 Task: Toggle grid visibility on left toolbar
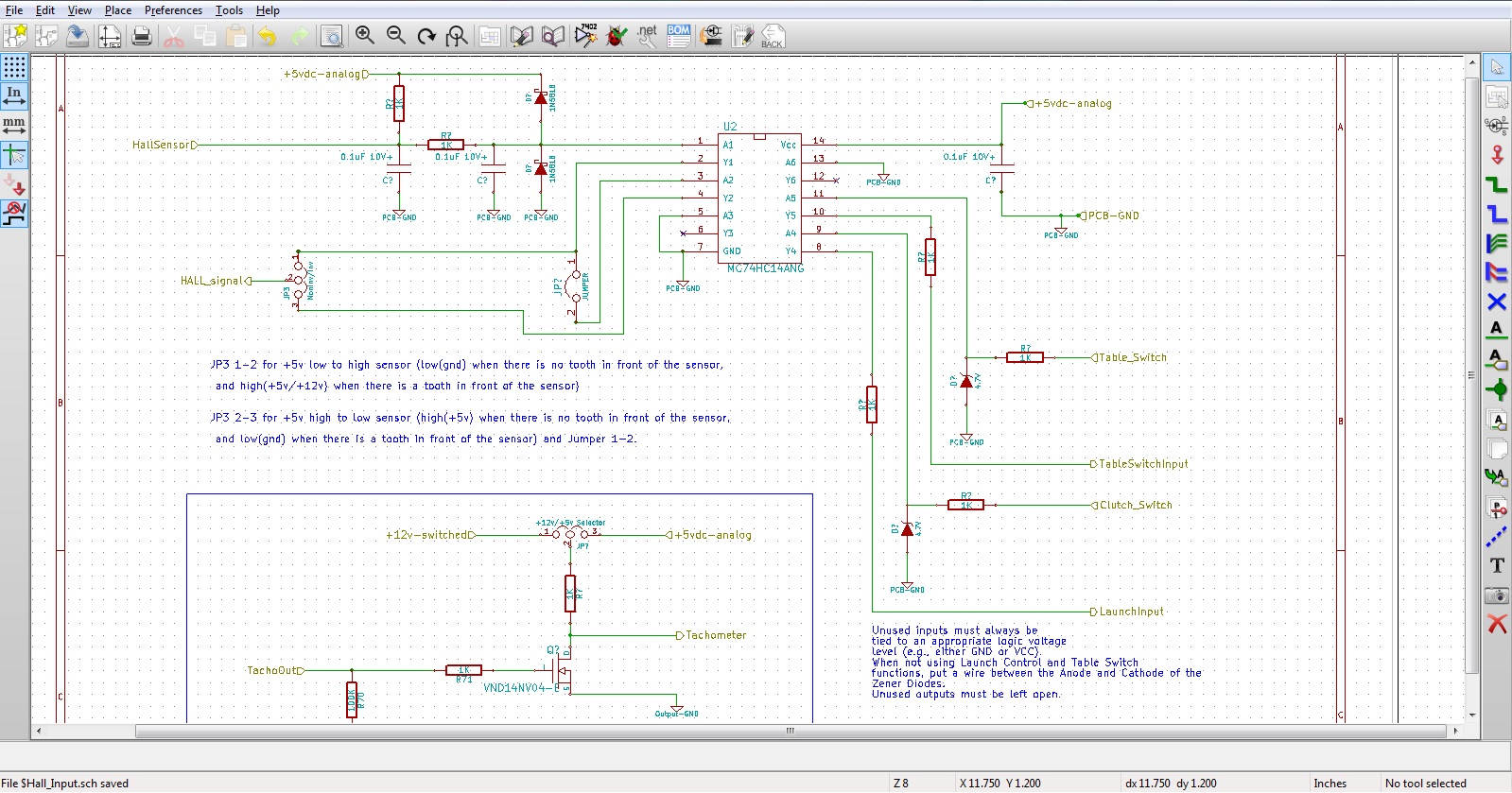[x=14, y=67]
